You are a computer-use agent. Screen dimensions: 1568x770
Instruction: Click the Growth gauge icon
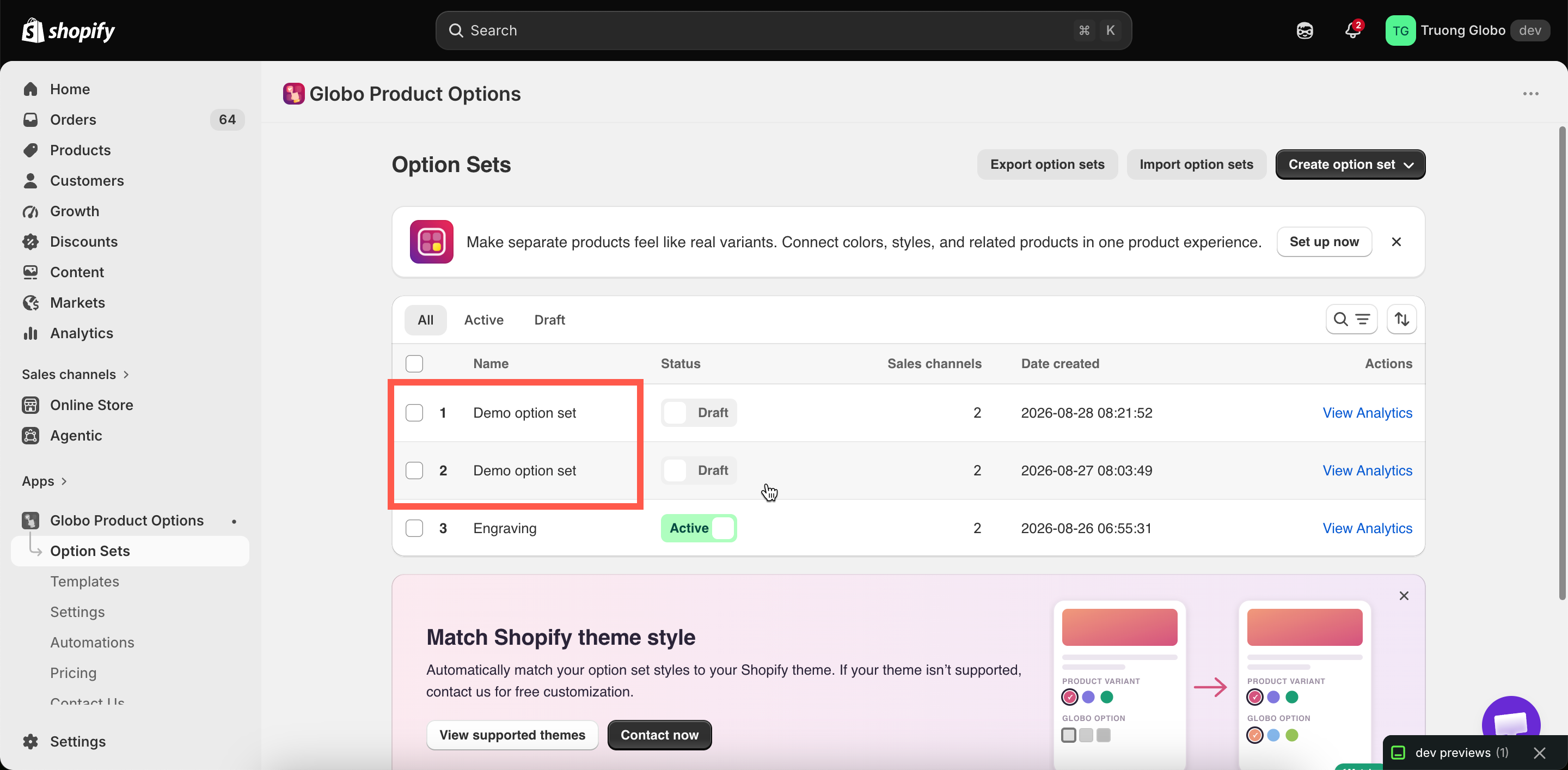click(x=30, y=211)
